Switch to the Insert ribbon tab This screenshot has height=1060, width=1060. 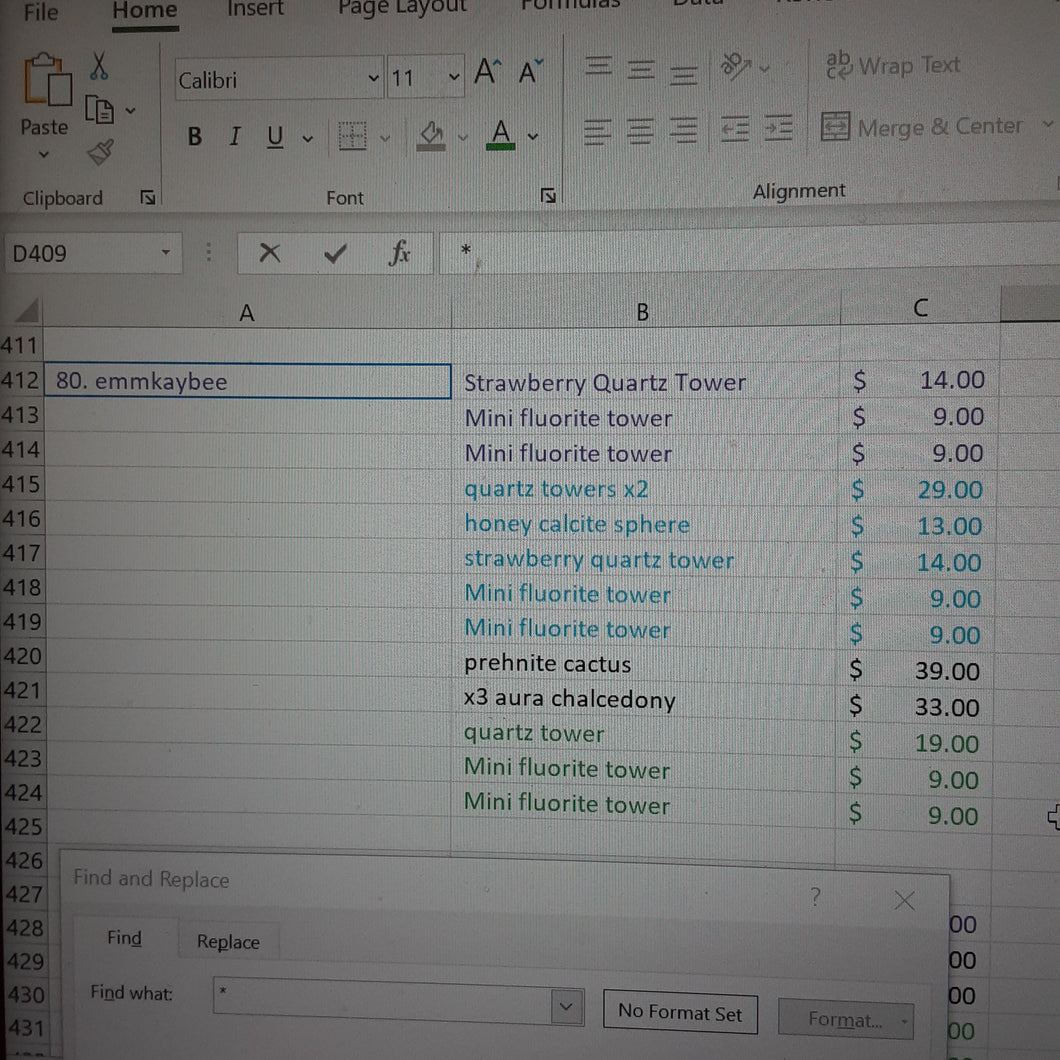click(x=255, y=9)
